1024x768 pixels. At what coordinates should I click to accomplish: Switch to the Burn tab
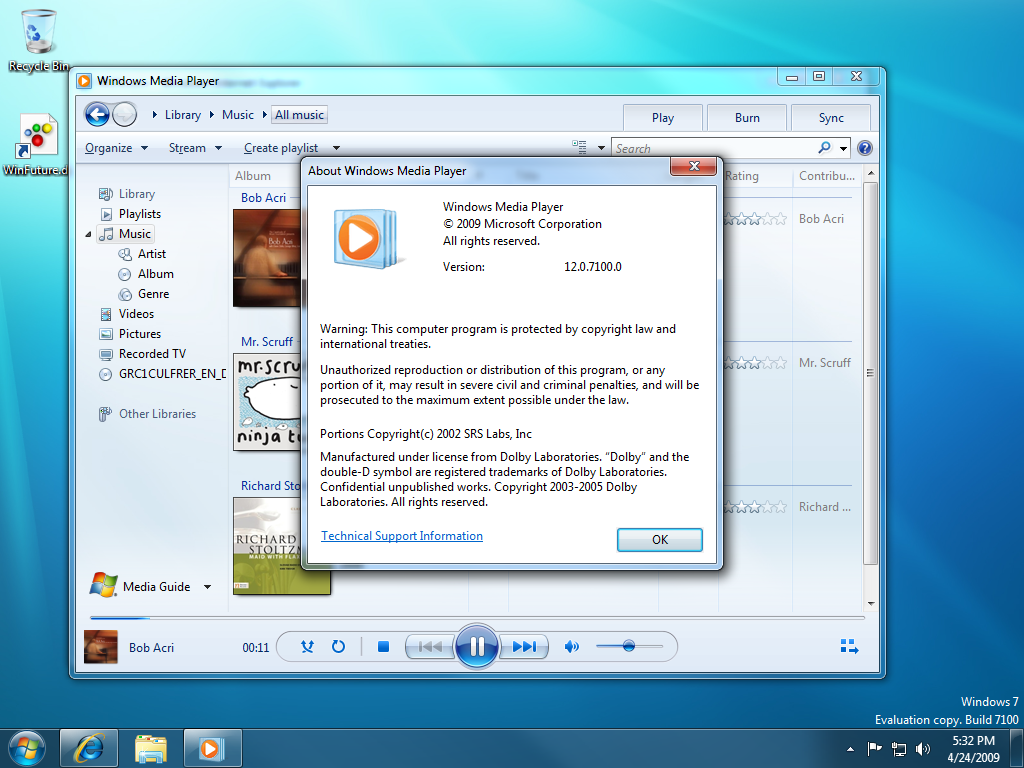point(747,118)
